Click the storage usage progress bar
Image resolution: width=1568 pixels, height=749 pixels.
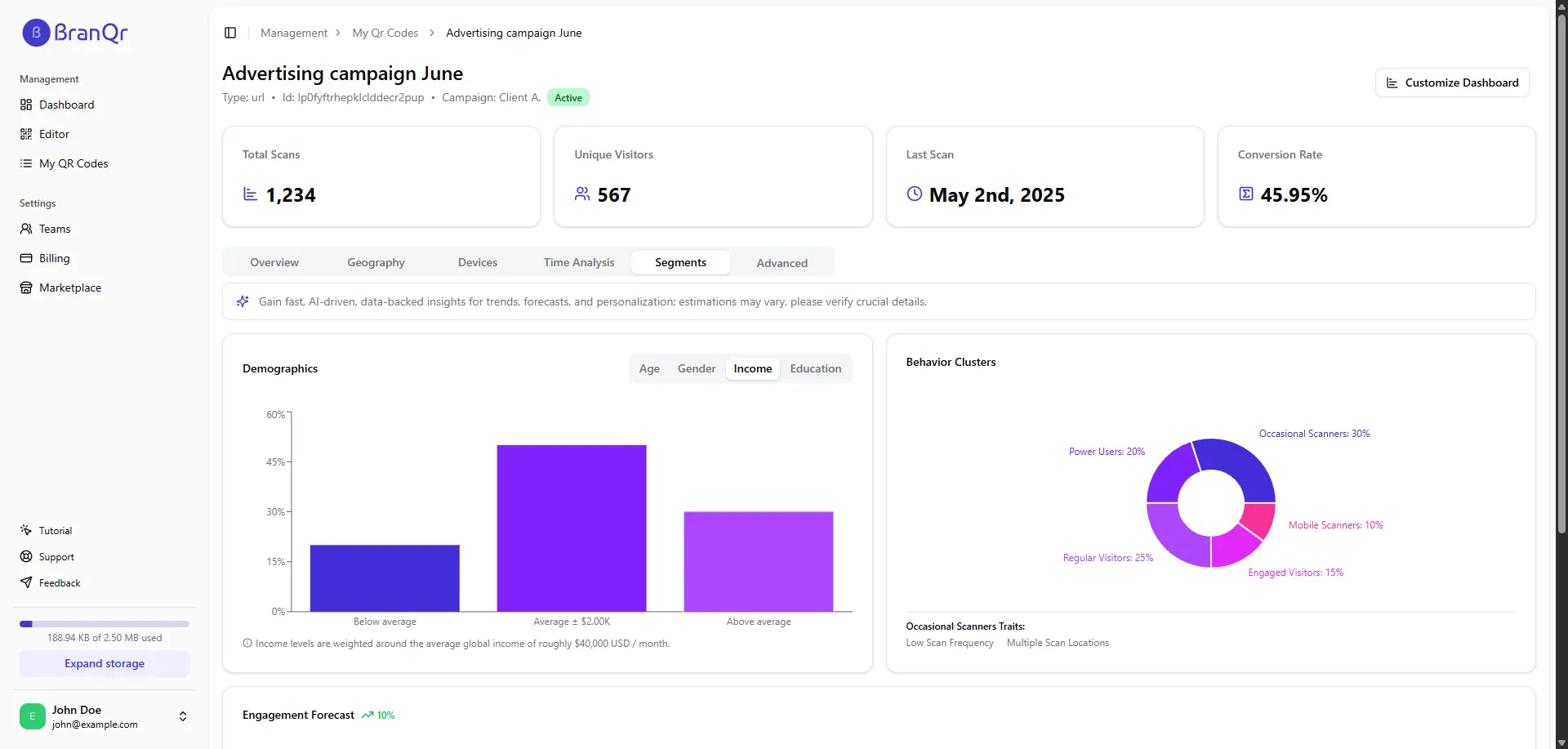click(105, 624)
